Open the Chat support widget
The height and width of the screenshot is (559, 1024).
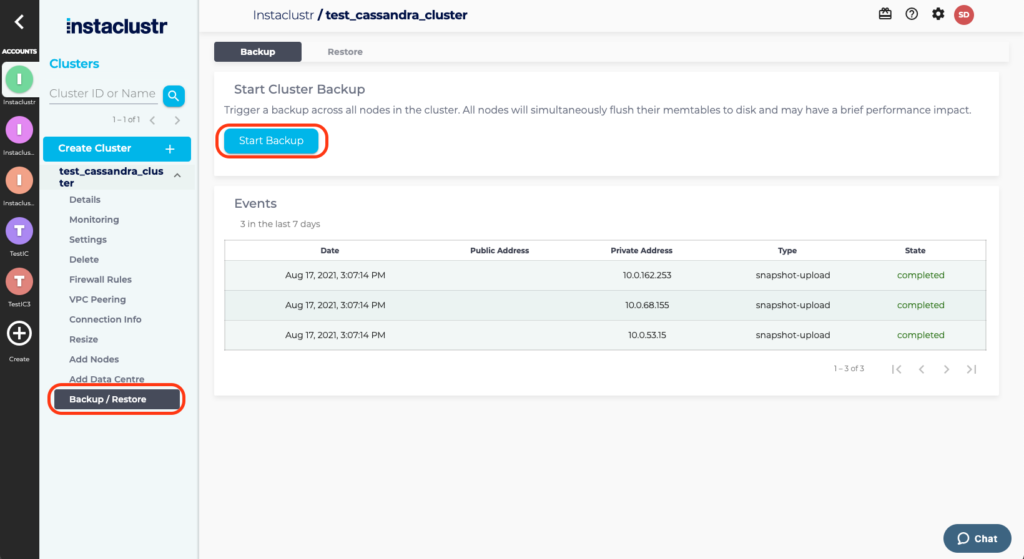[976, 538]
